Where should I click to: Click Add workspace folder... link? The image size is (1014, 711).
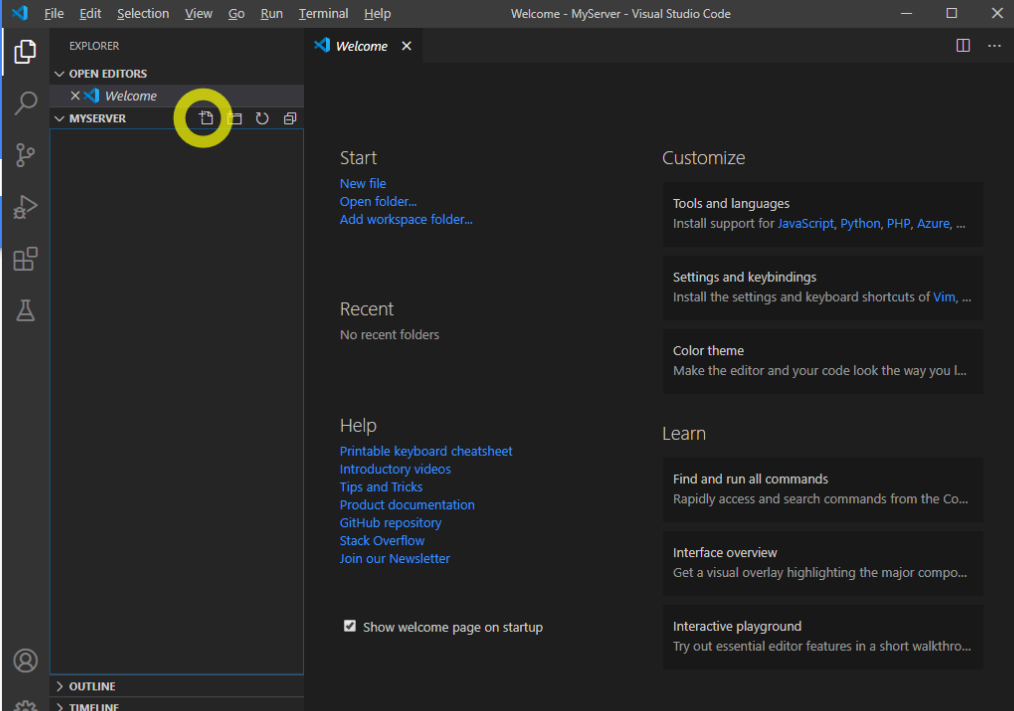406,220
